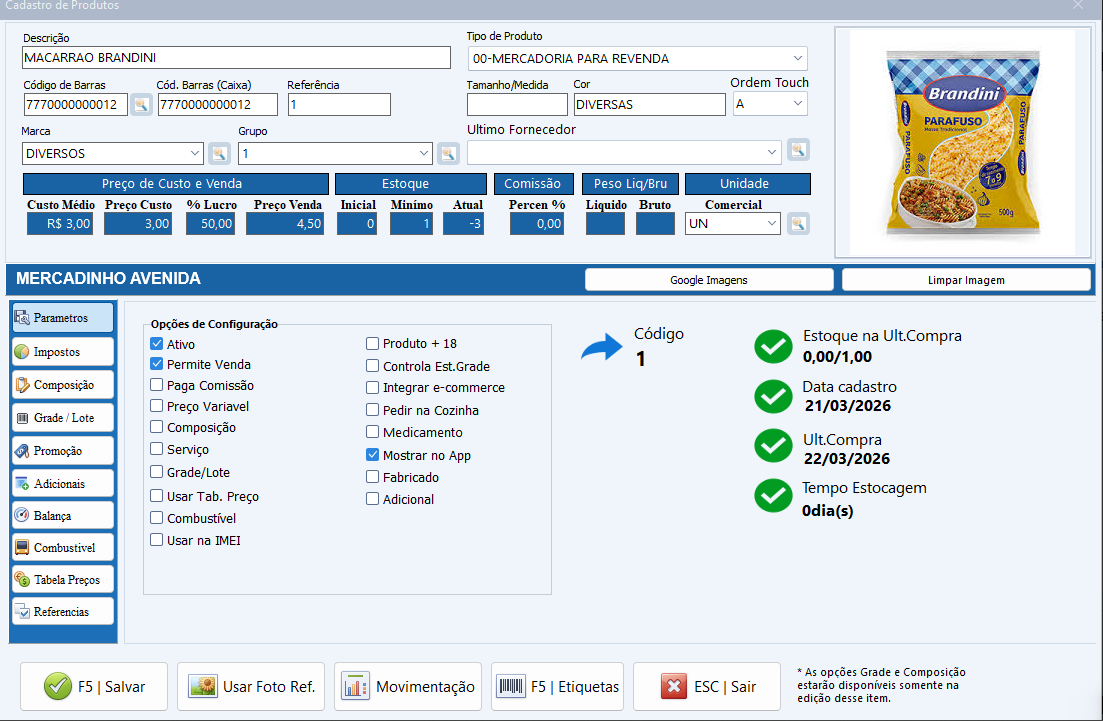This screenshot has width=1103, height=721.
Task: Click the Brandini product image thumbnail
Action: [x=962, y=143]
